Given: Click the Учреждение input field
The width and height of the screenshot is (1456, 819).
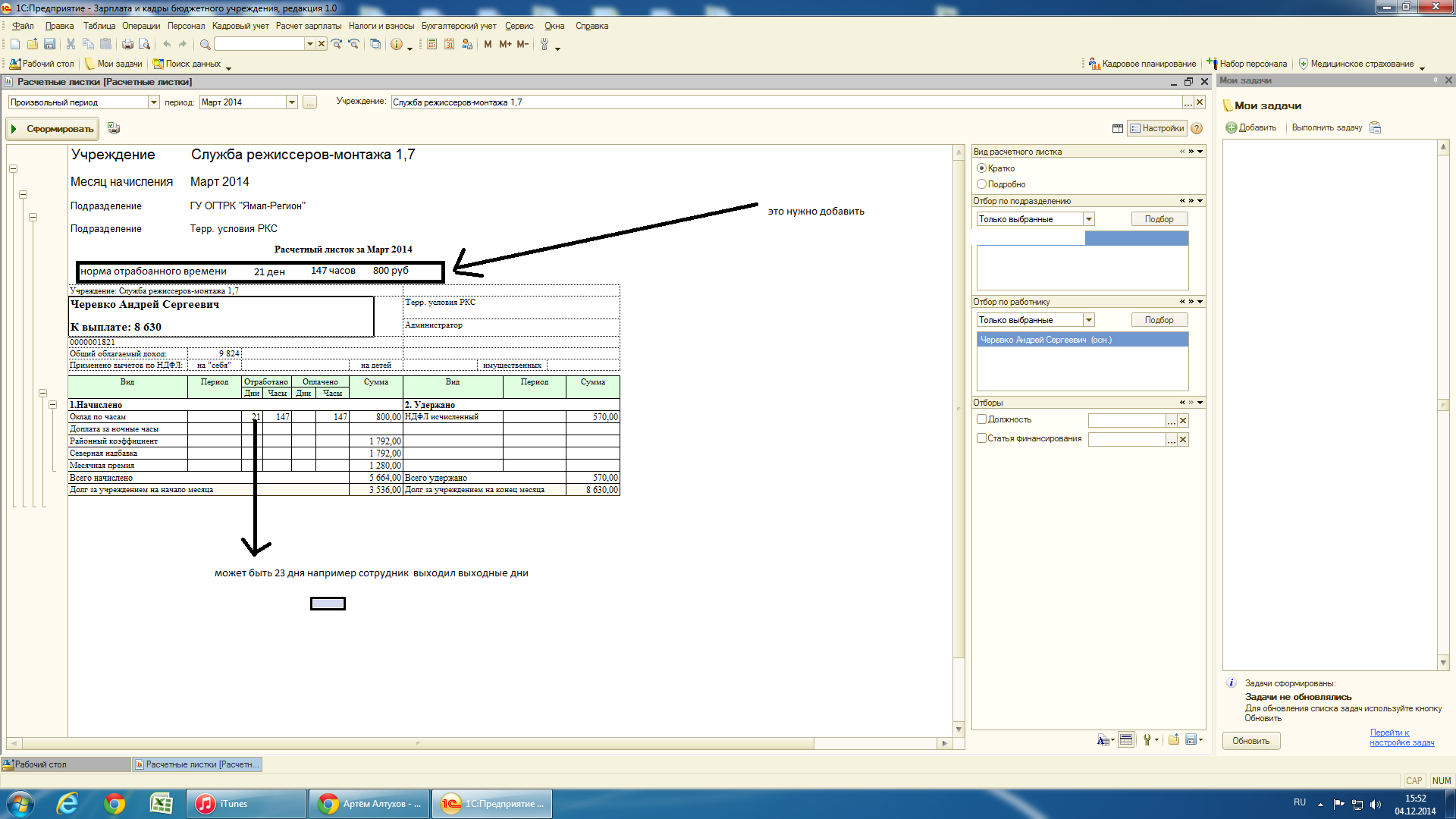Looking at the screenshot, I should [x=785, y=102].
